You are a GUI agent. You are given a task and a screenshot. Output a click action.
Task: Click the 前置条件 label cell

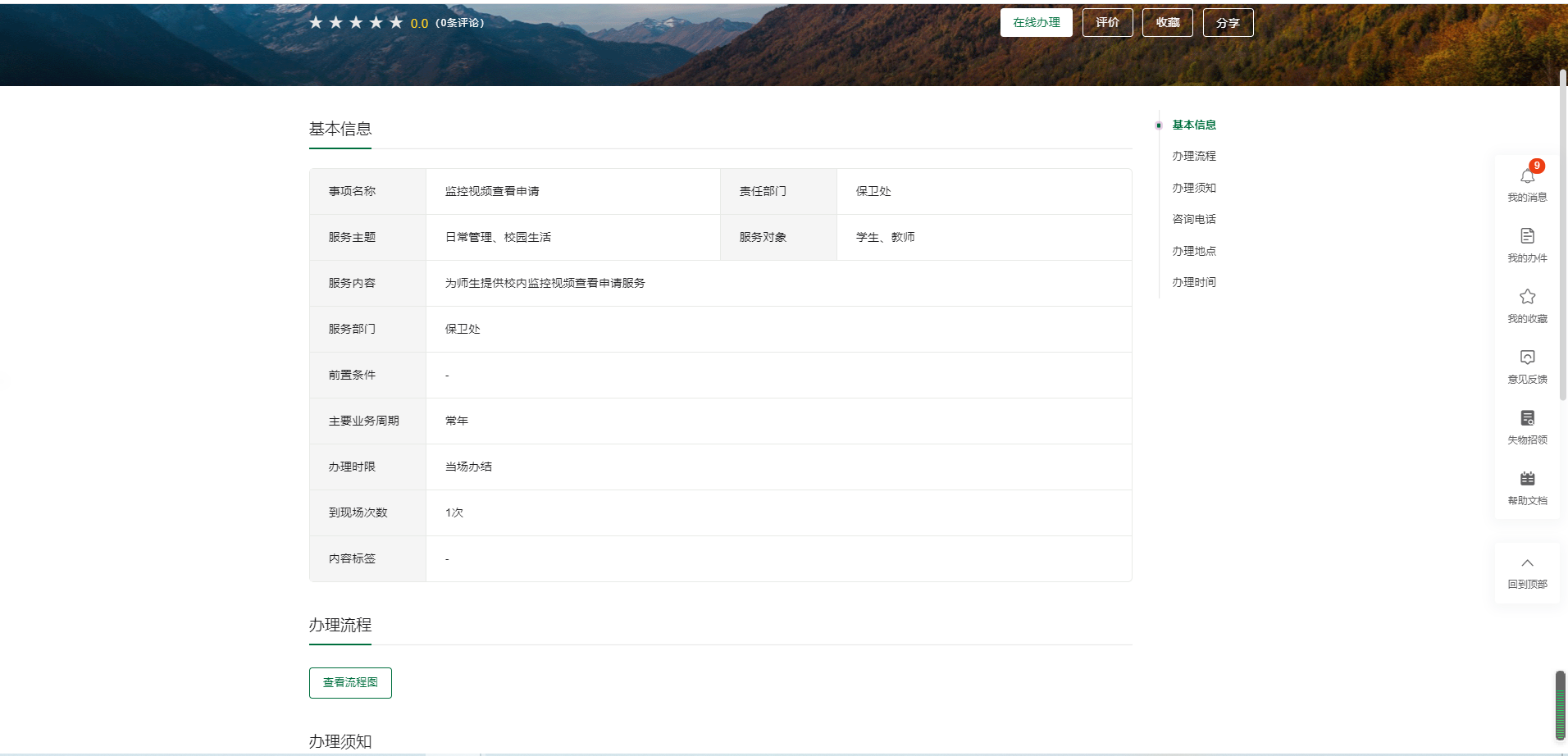[367, 375]
